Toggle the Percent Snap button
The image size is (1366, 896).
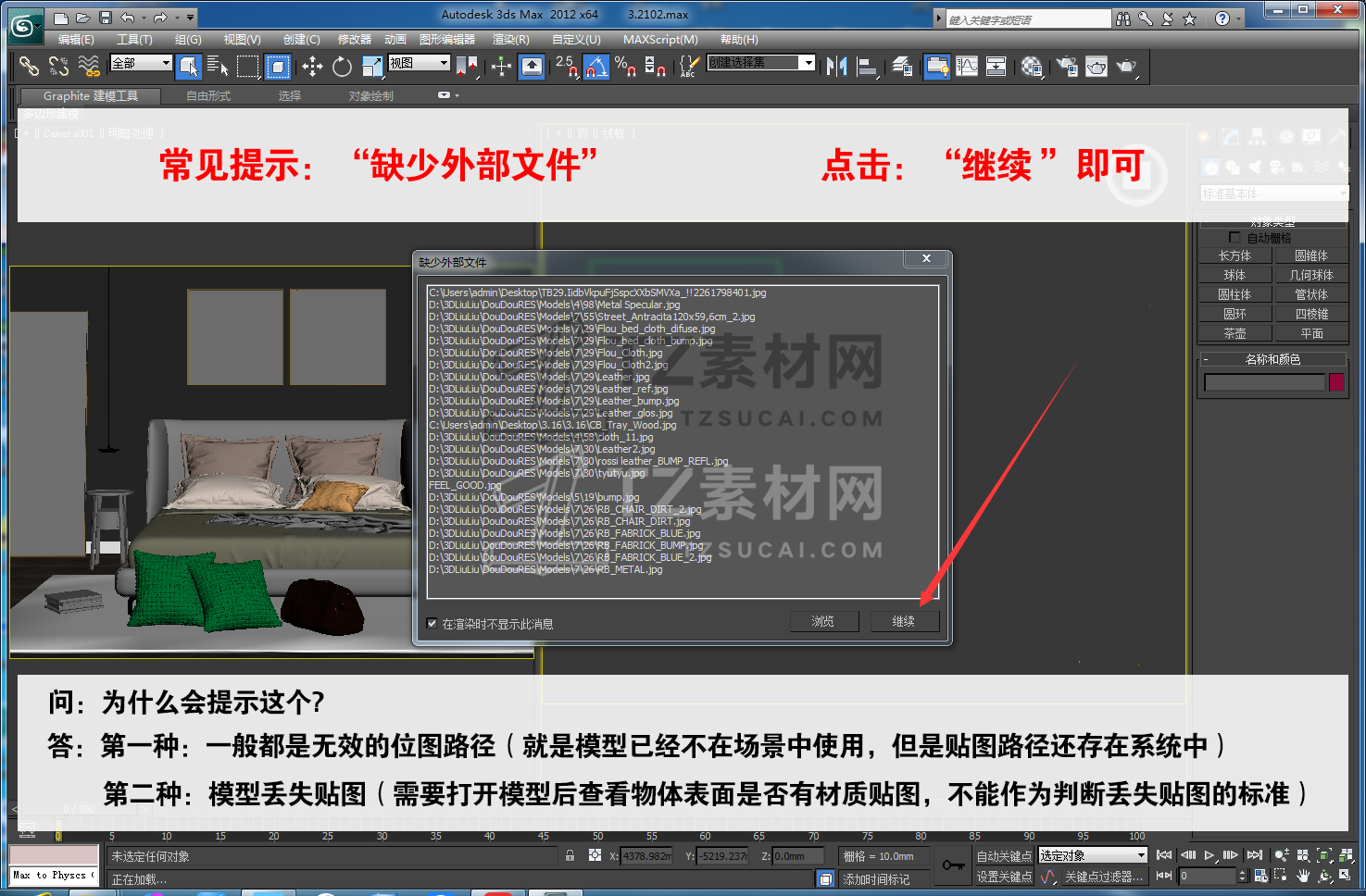625,66
